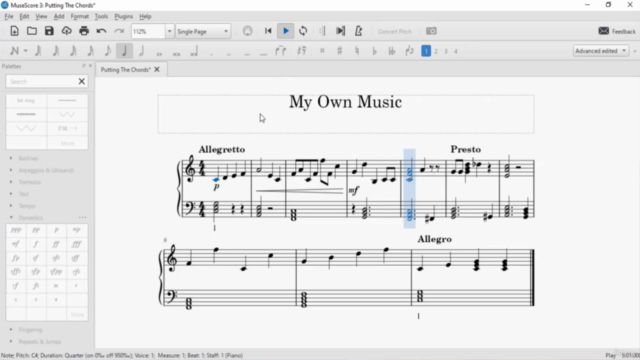Toggle loop playback
This screenshot has width=640, height=360.
tap(303, 31)
